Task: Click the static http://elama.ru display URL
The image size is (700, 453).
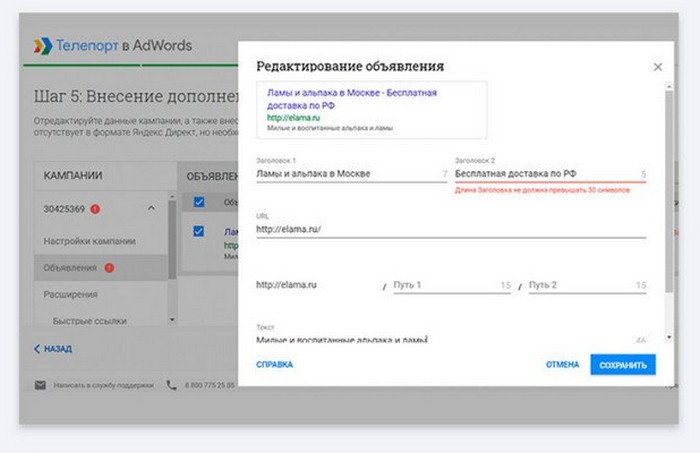Action: [x=286, y=285]
